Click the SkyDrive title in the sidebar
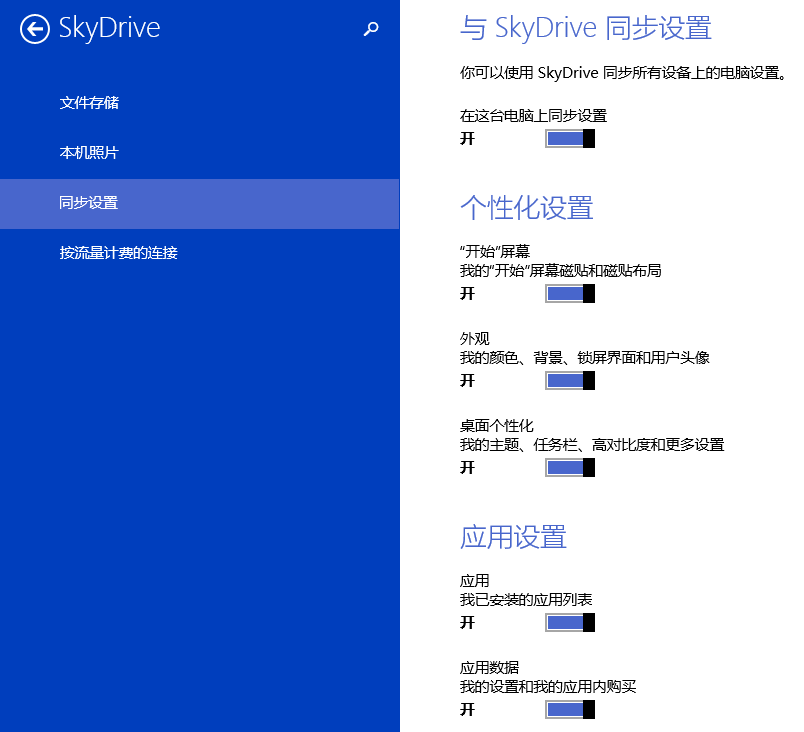 pyautogui.click(x=109, y=28)
